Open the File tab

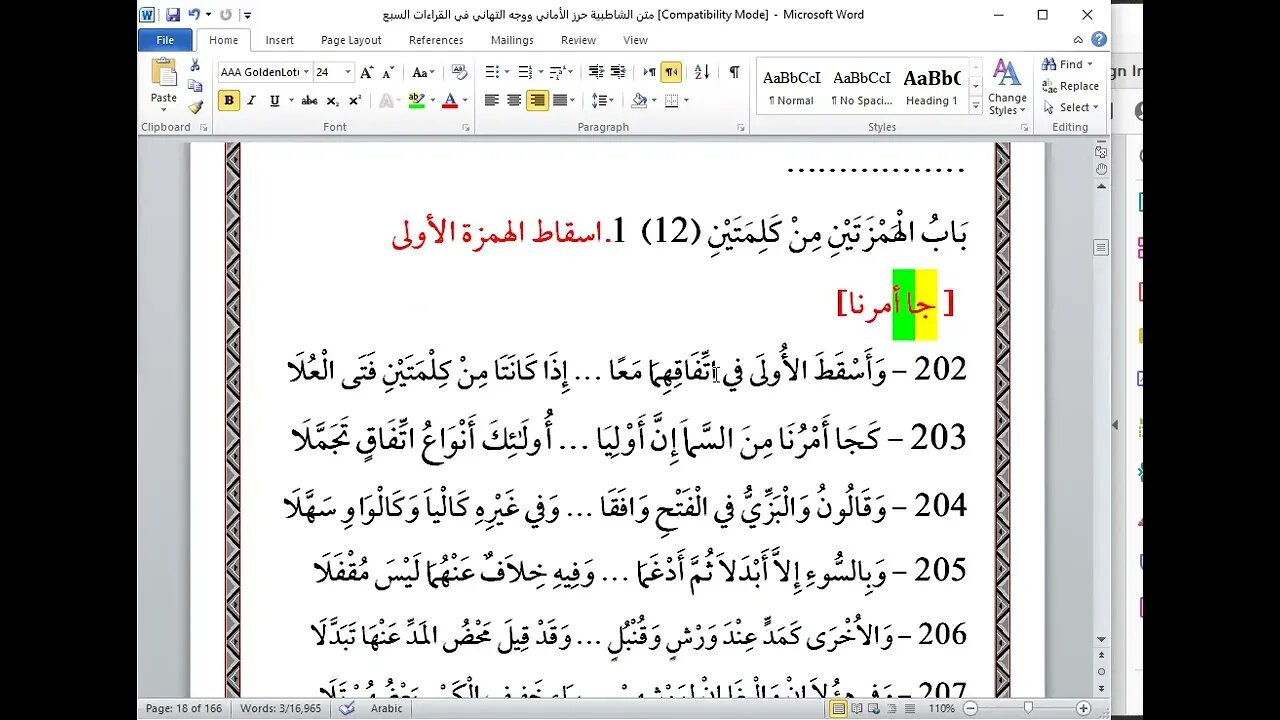click(165, 40)
